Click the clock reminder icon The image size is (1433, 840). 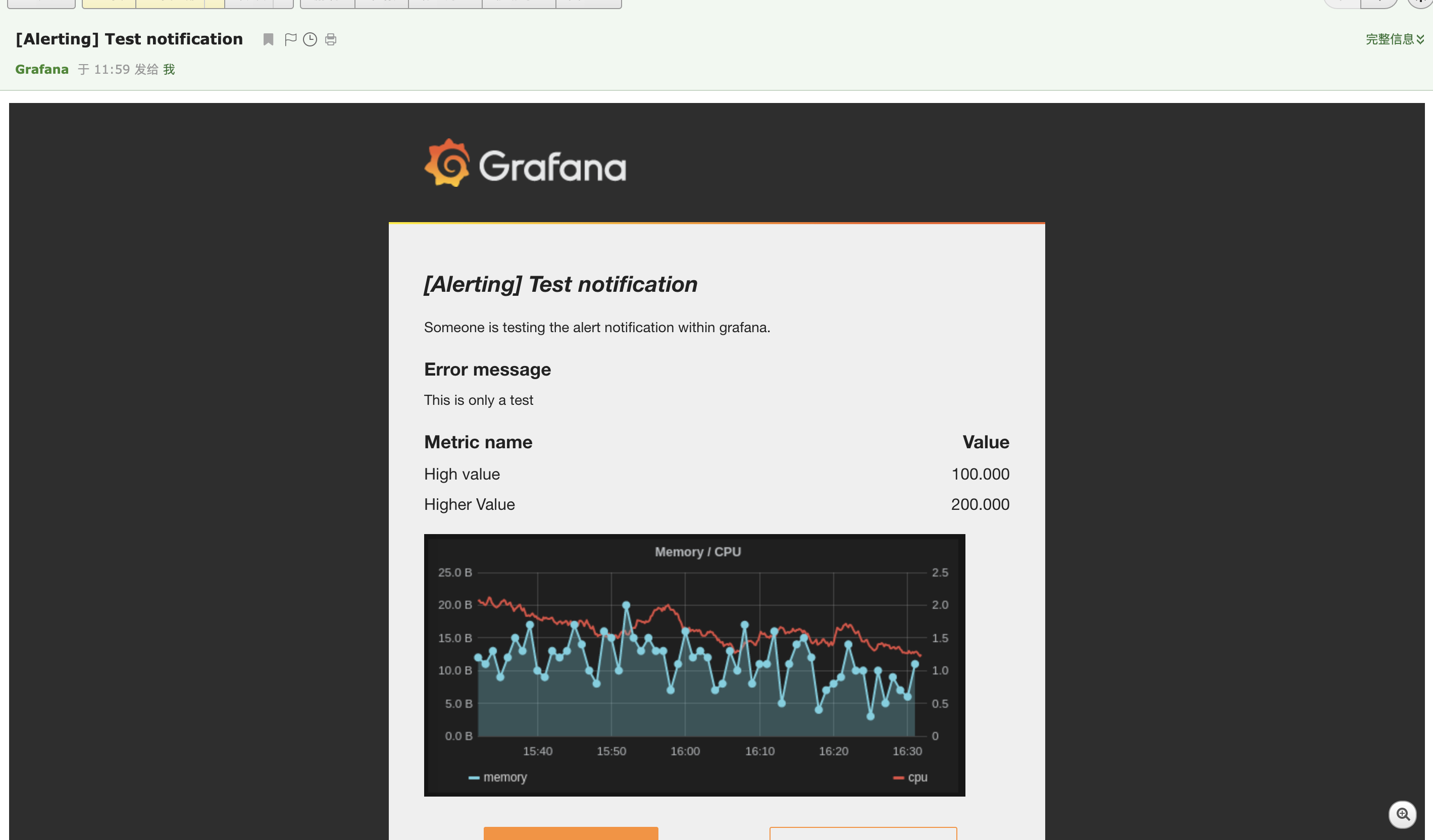[310, 39]
